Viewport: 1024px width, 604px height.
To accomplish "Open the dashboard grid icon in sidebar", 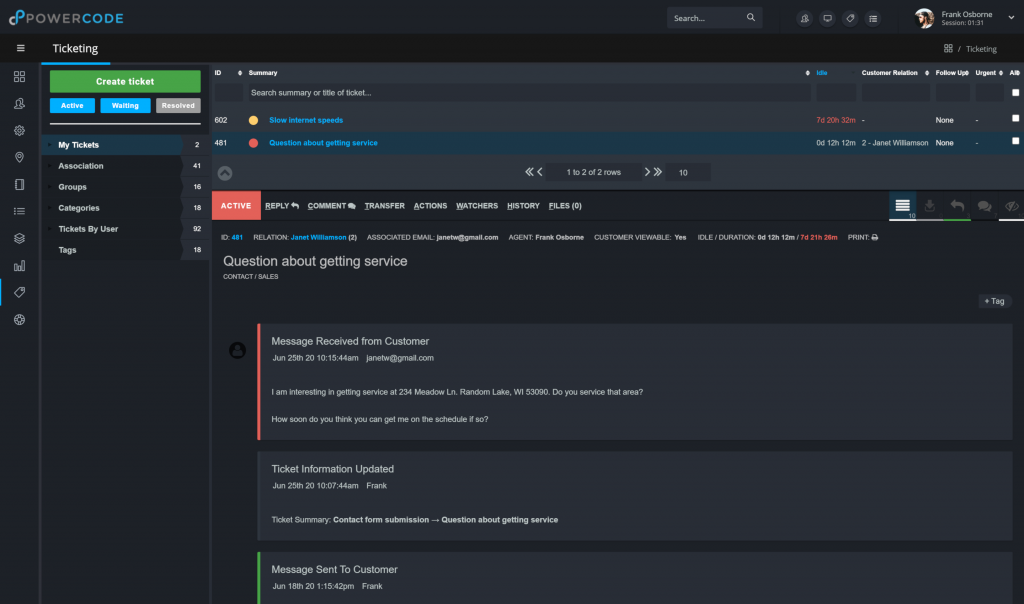I will pyautogui.click(x=19, y=76).
